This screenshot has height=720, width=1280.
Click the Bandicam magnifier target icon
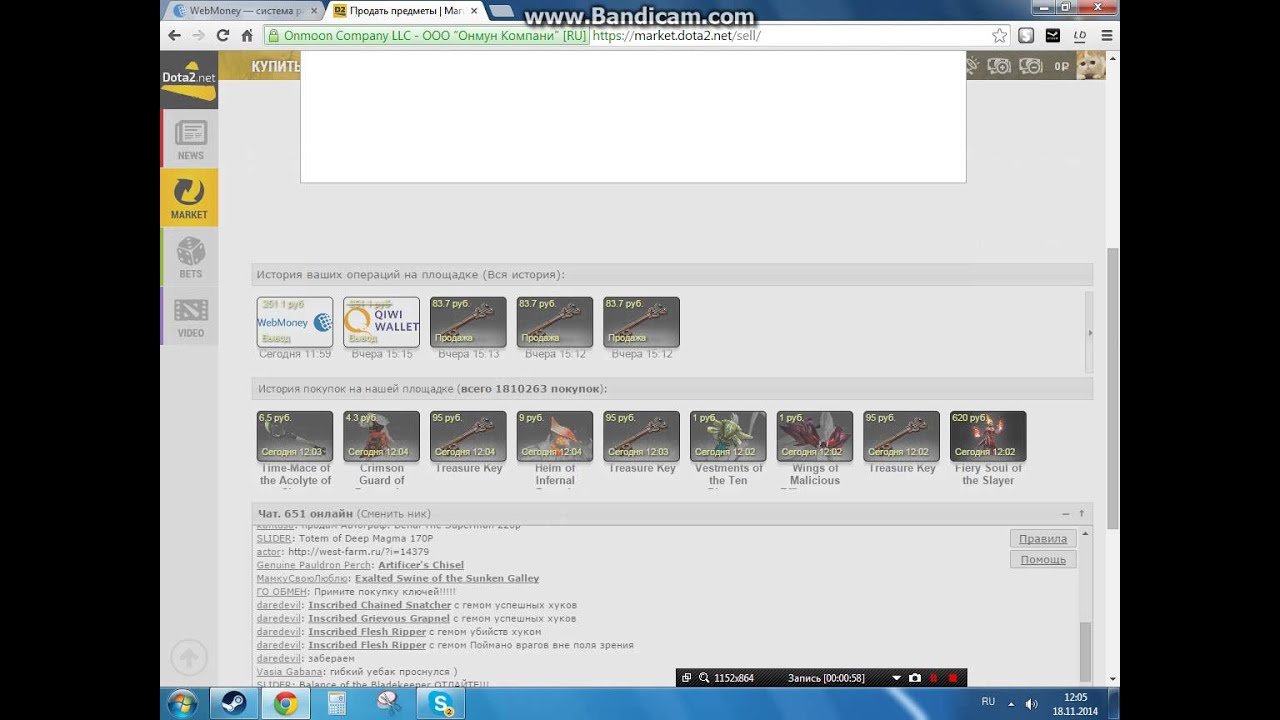(704, 678)
